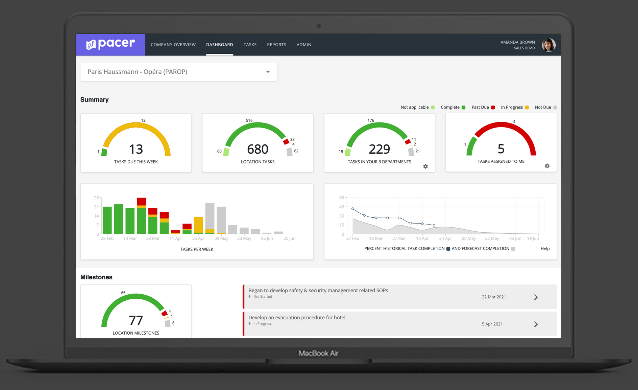Click the Milestones heading
638x390 pixels.
point(96,277)
